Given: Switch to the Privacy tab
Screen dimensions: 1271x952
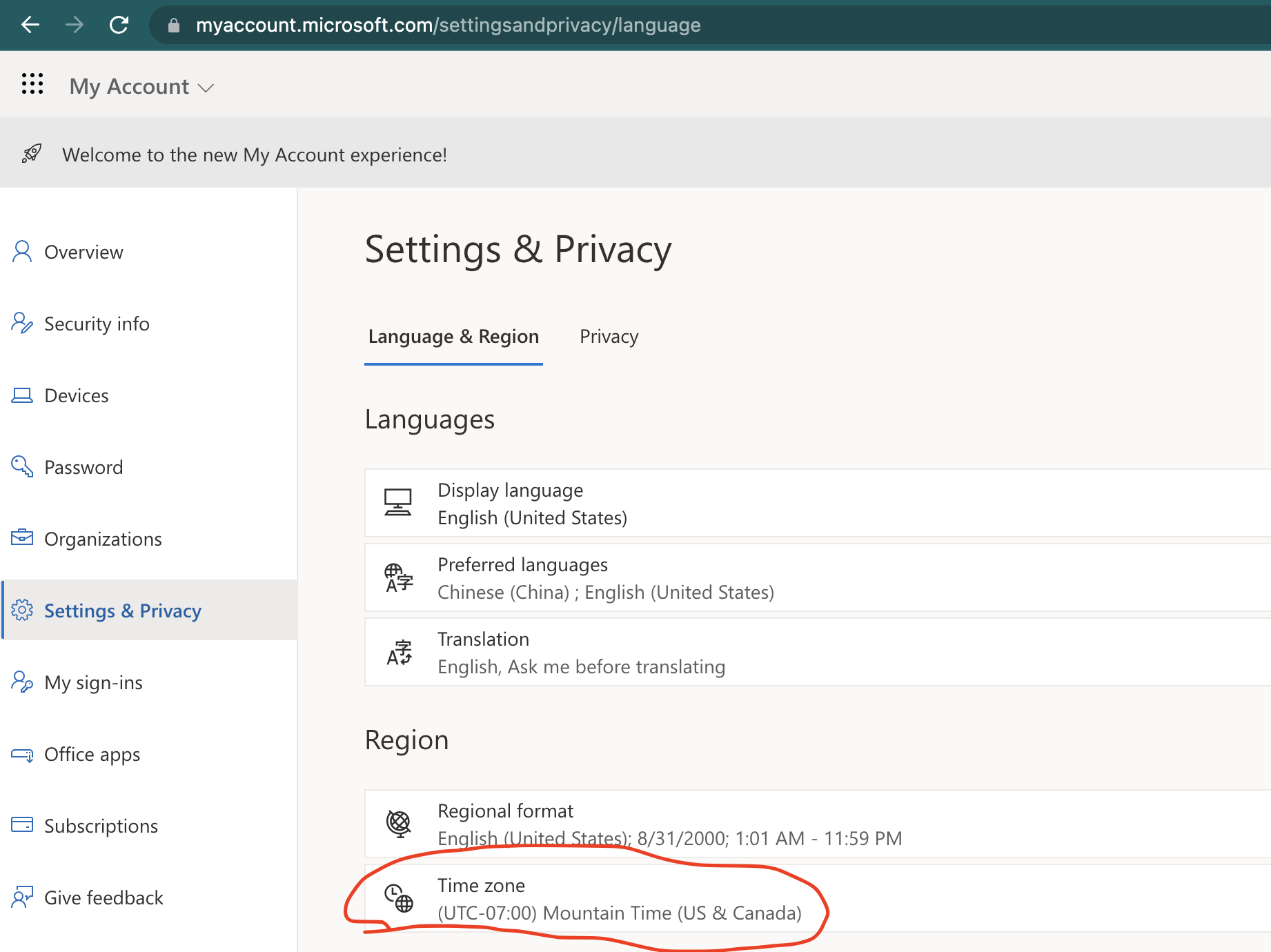Looking at the screenshot, I should [609, 337].
